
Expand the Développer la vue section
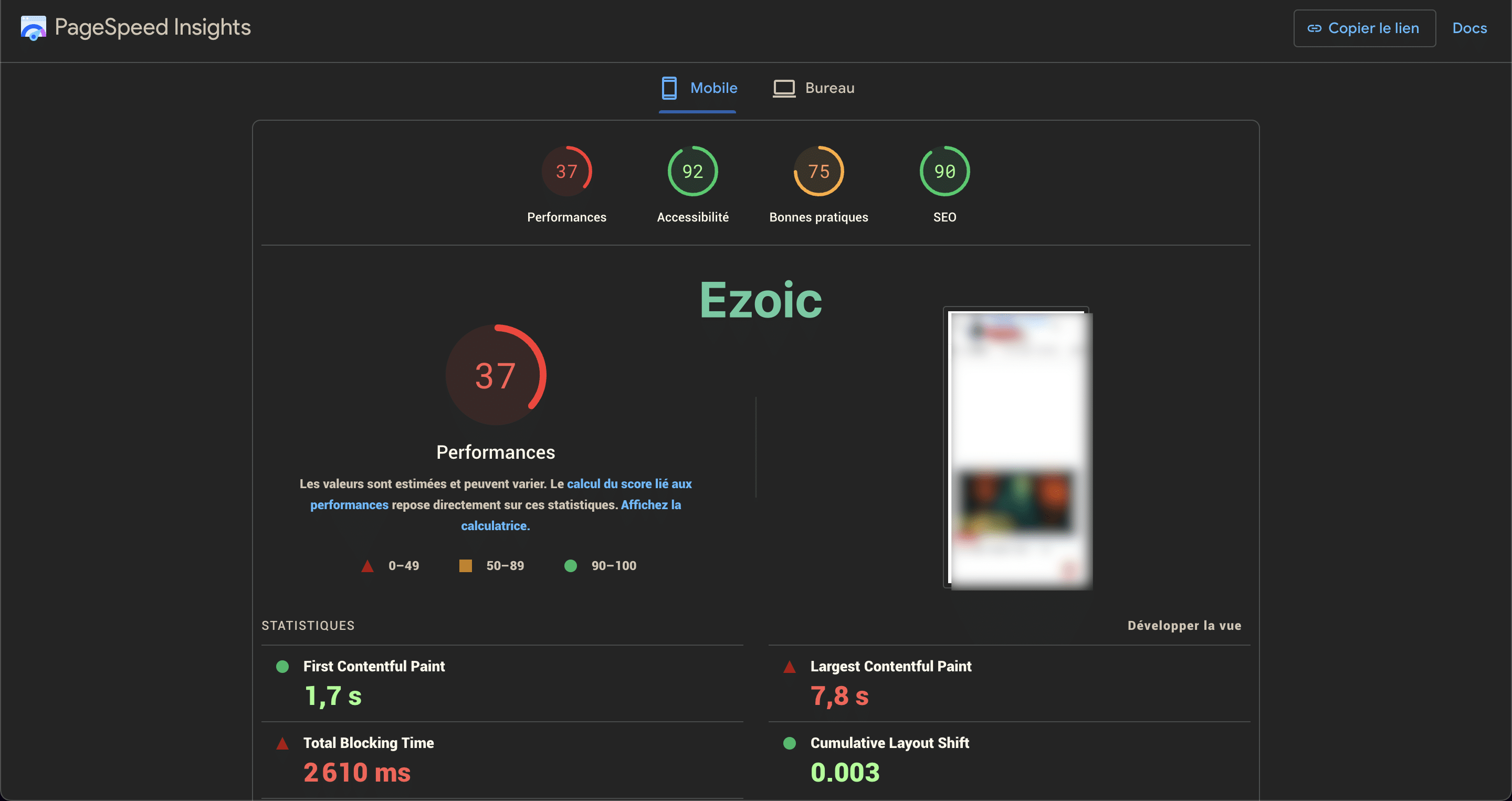point(1184,625)
